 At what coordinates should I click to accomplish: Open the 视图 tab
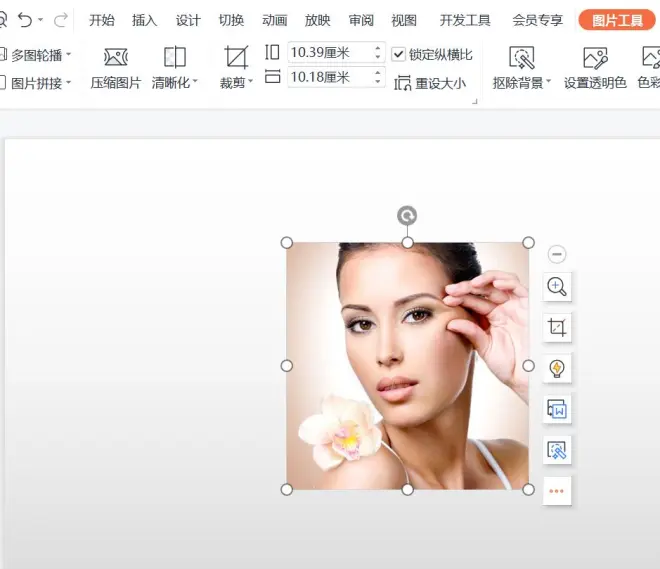(404, 20)
